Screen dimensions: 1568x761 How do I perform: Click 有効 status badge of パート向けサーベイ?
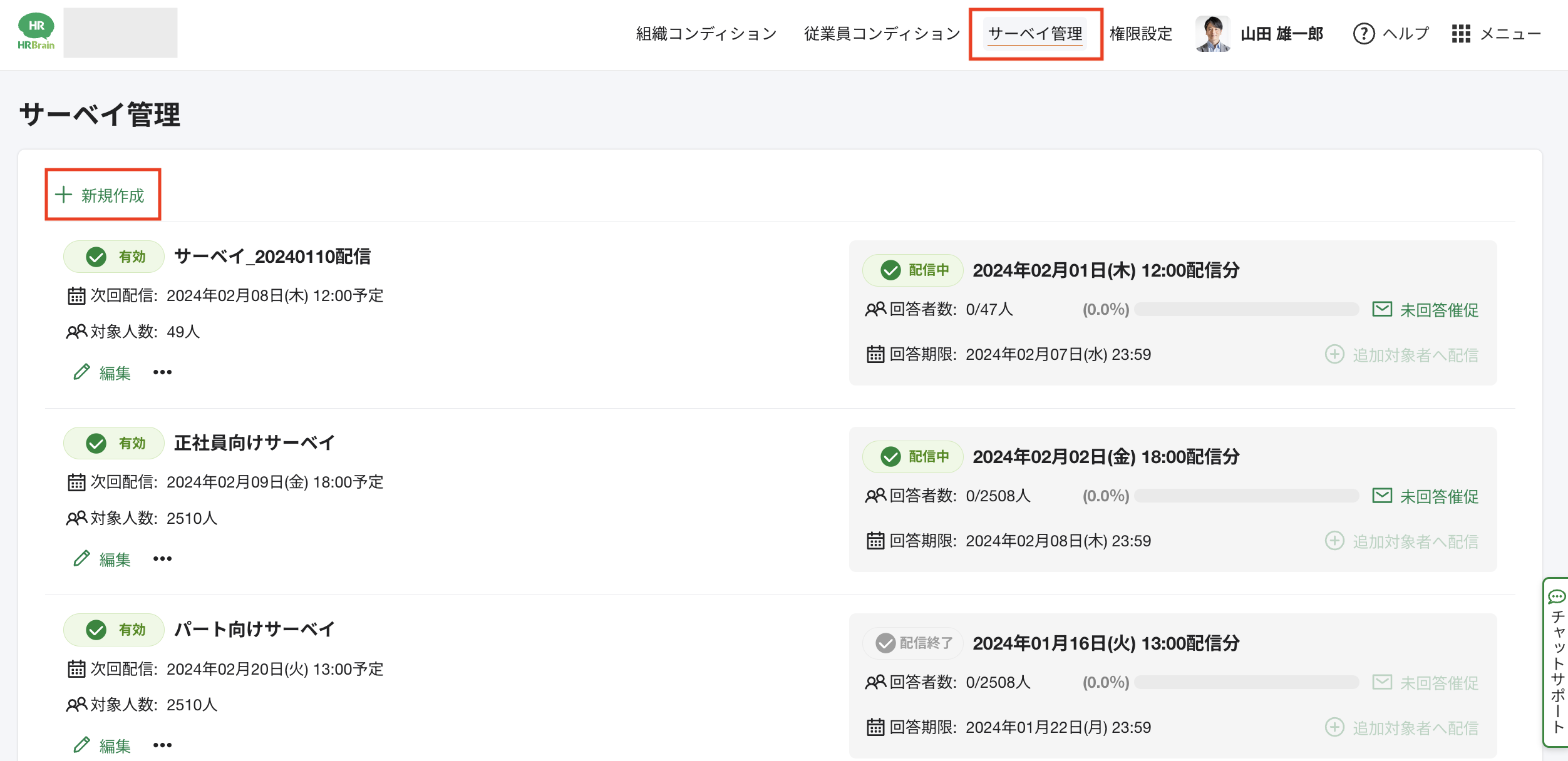point(114,630)
